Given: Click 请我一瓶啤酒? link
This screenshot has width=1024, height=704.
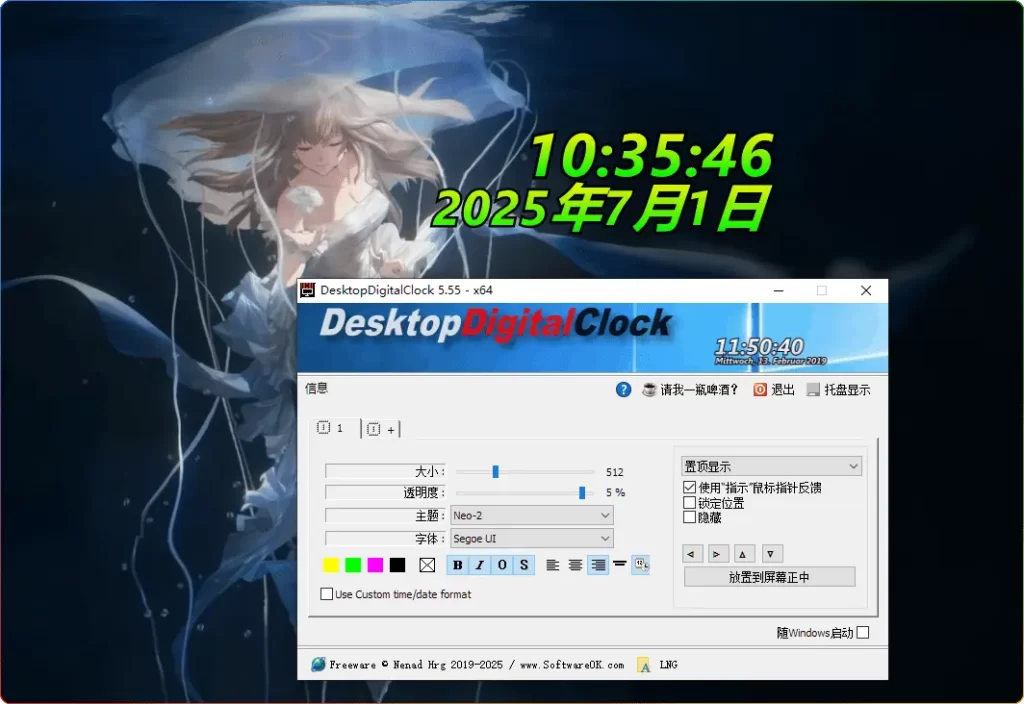Looking at the screenshot, I should (699, 390).
